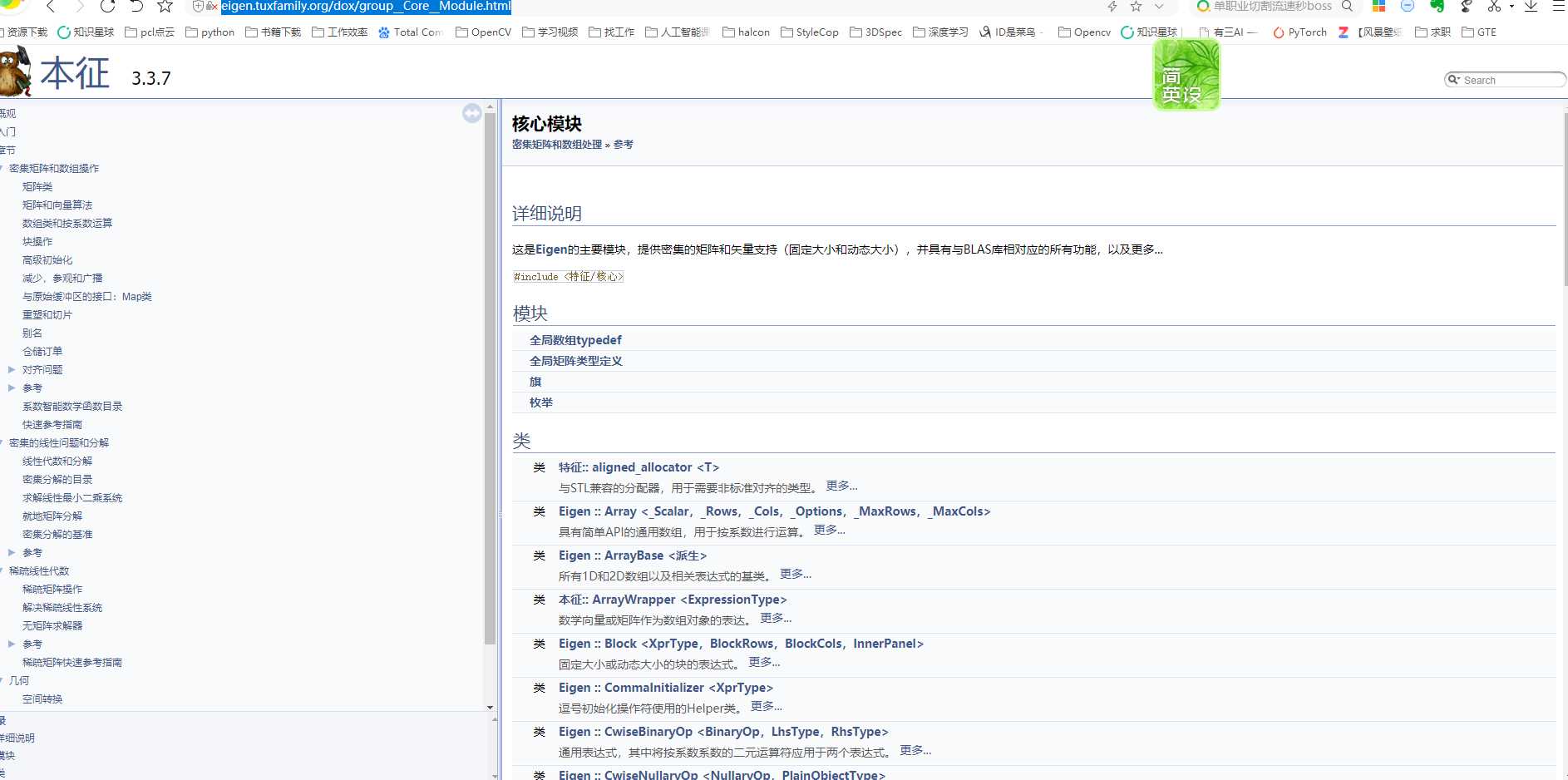The width and height of the screenshot is (1568, 780).
Task: Take a screenshot with the scissors tool
Action: [1494, 7]
